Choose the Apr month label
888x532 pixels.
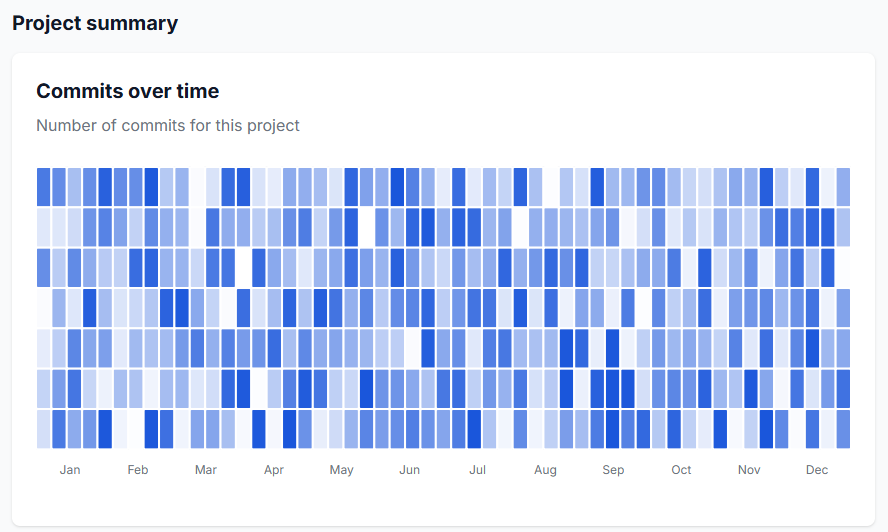(274, 470)
